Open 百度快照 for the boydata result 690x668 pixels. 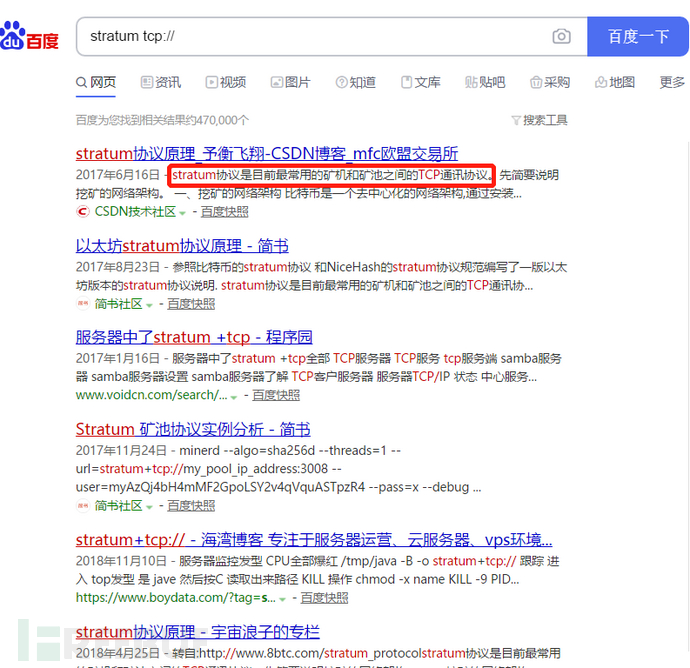[x=324, y=598]
